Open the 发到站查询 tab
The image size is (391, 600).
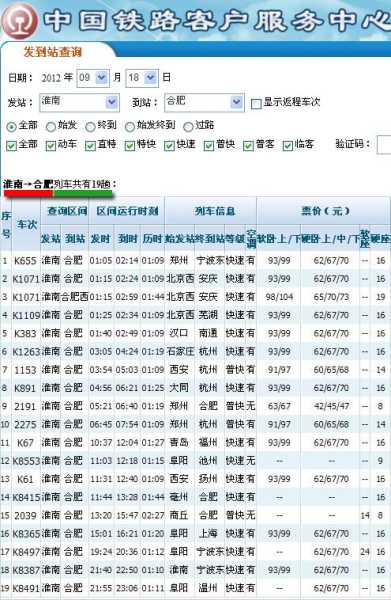tap(53, 52)
